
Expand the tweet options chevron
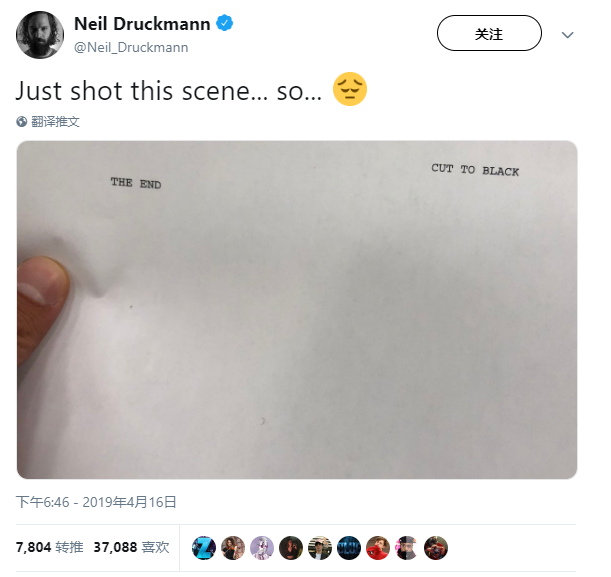pos(567,35)
